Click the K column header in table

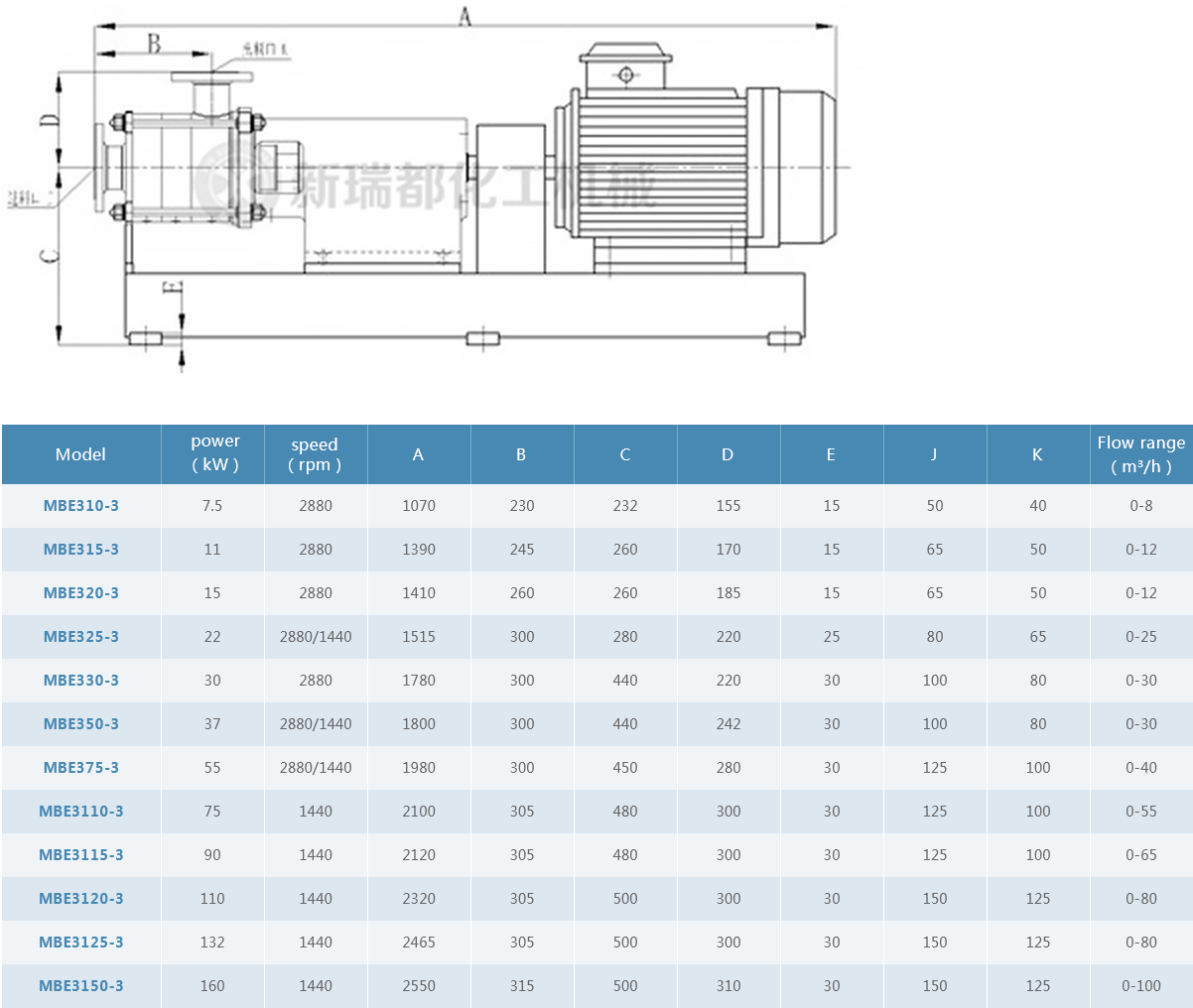[x=1037, y=454]
